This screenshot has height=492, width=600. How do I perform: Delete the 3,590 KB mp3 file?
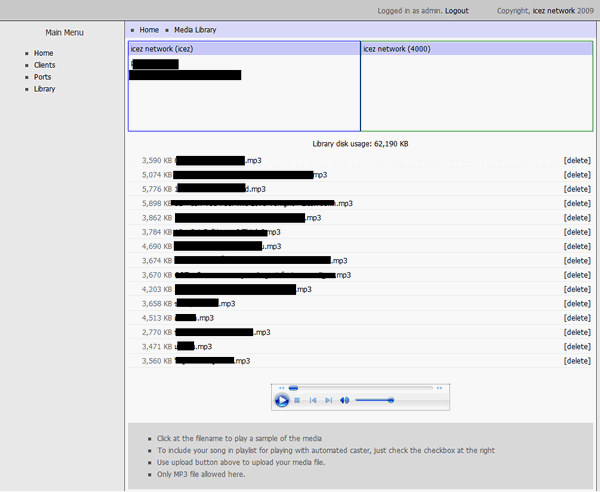tap(577, 160)
